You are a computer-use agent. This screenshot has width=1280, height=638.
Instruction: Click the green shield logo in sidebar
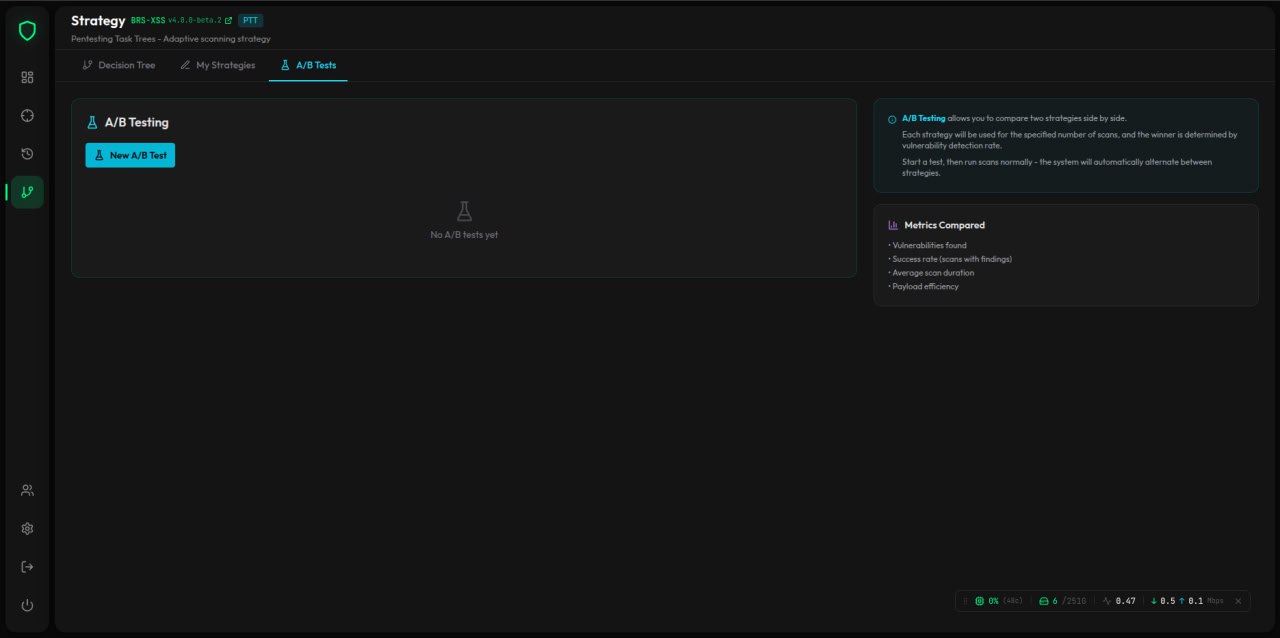tap(27, 31)
